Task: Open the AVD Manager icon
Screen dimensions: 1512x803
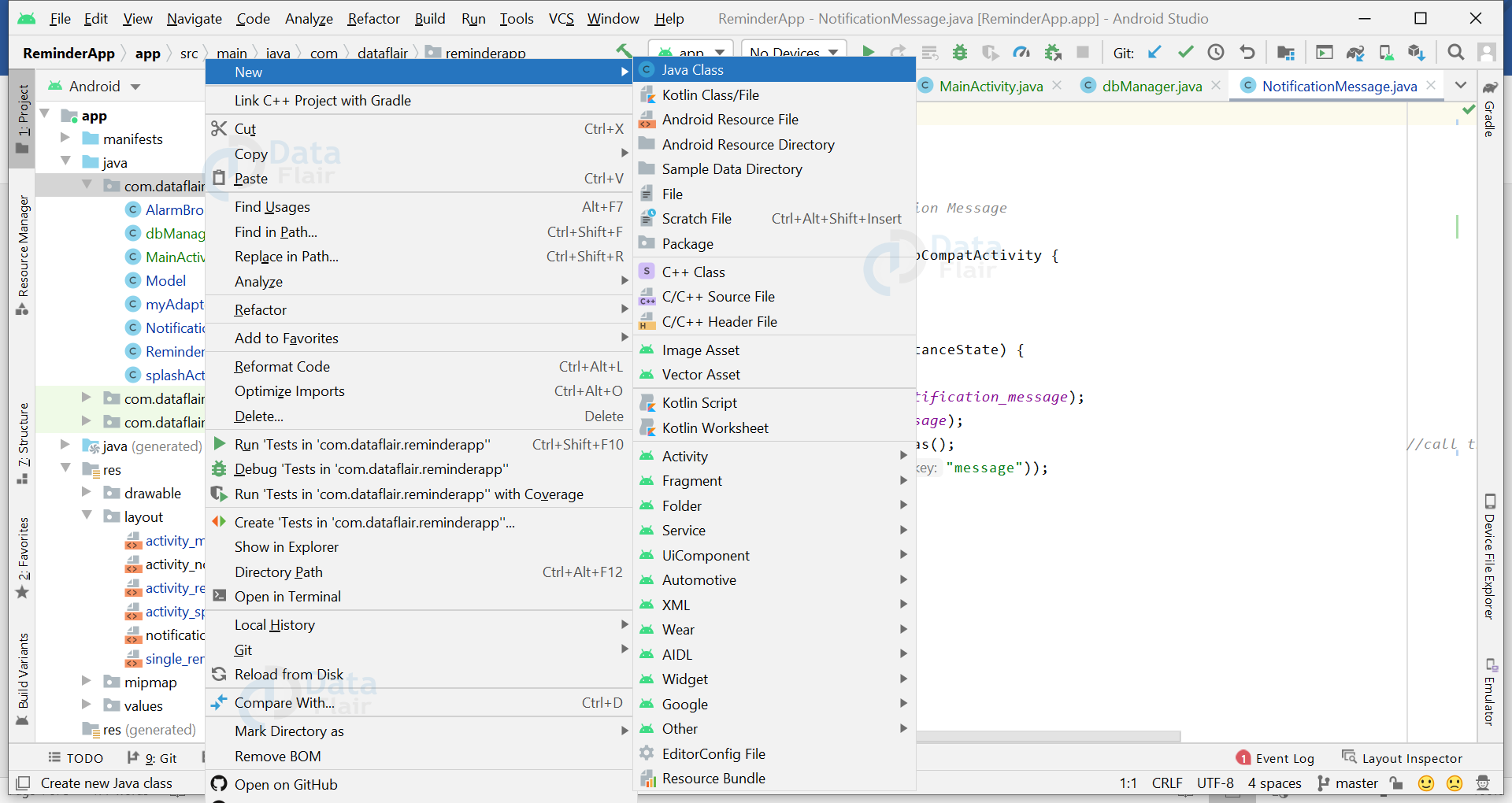Action: pyautogui.click(x=1386, y=53)
